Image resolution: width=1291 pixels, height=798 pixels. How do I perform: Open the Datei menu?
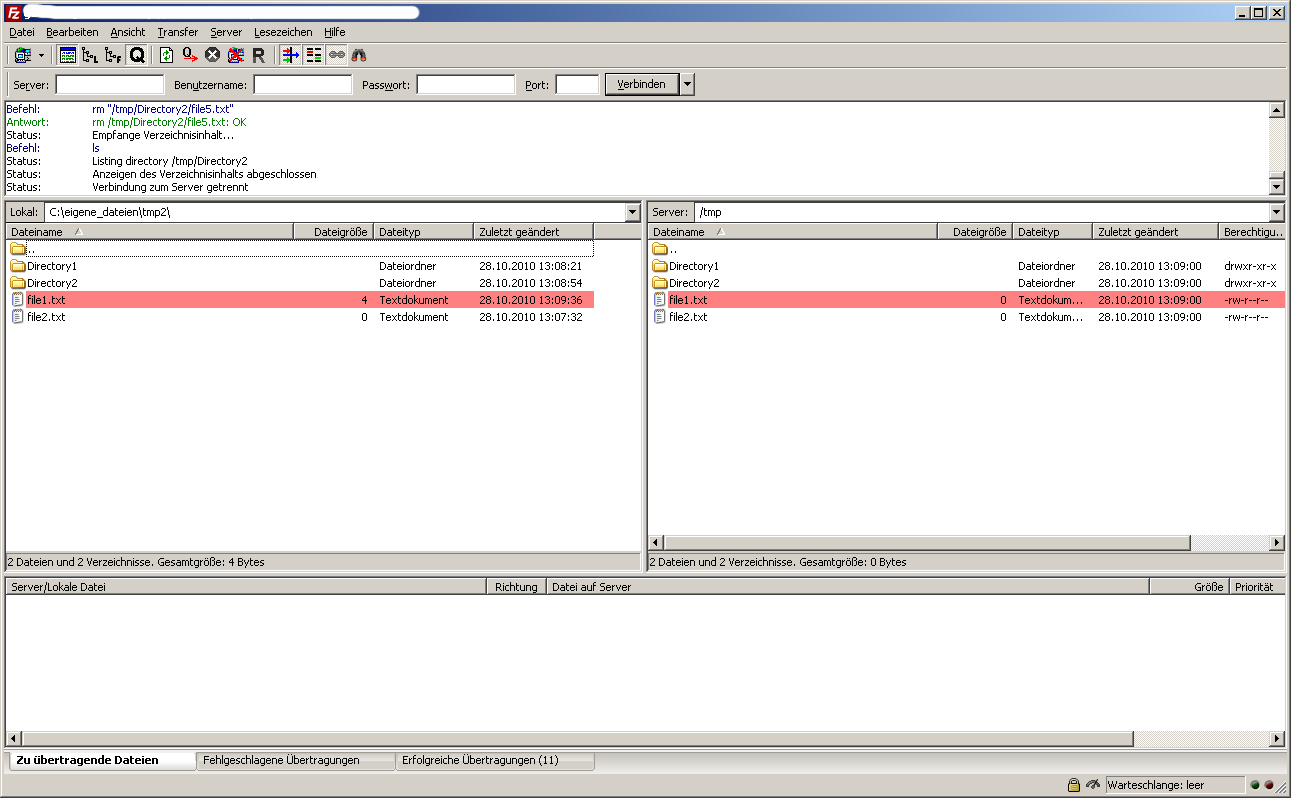(x=22, y=32)
